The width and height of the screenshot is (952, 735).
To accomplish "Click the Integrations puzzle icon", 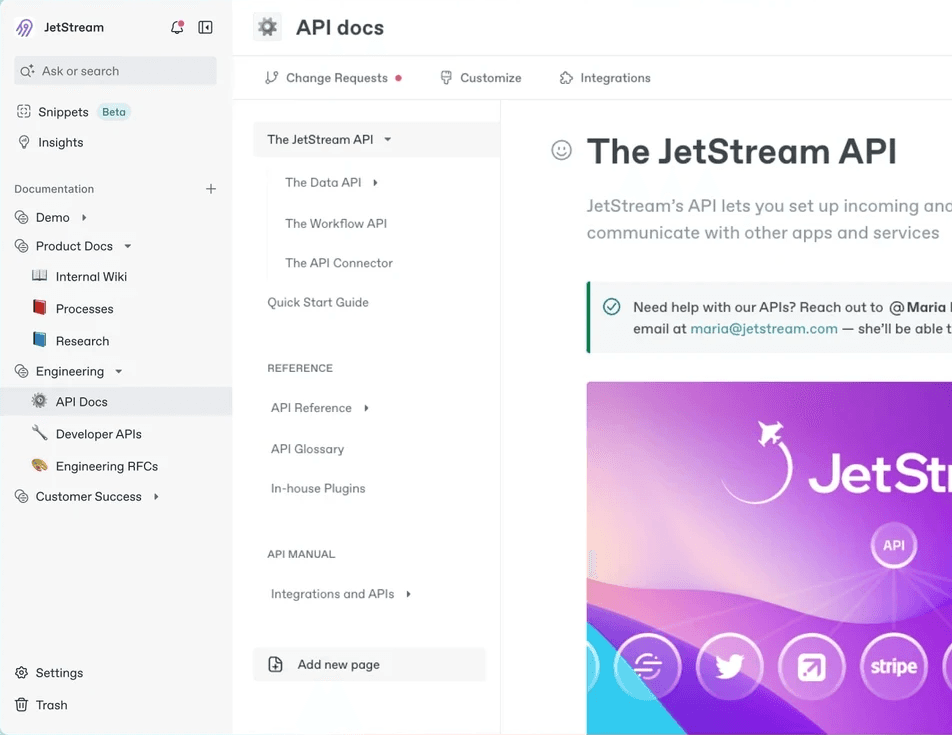I will pos(566,78).
